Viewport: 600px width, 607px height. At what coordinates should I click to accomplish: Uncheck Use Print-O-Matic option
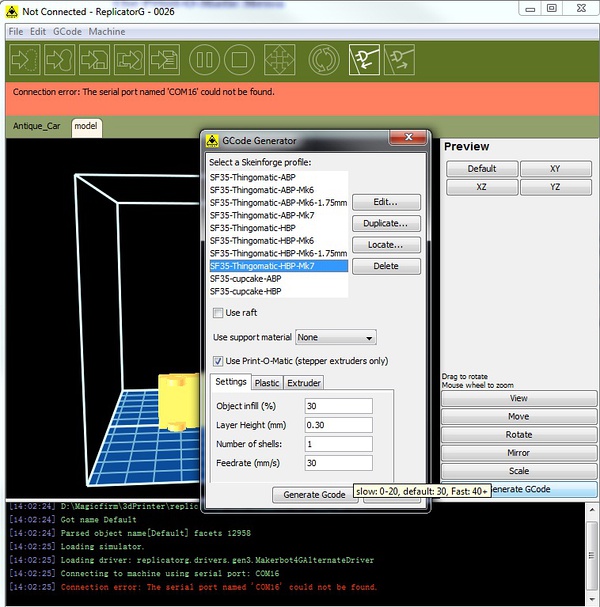point(219,361)
